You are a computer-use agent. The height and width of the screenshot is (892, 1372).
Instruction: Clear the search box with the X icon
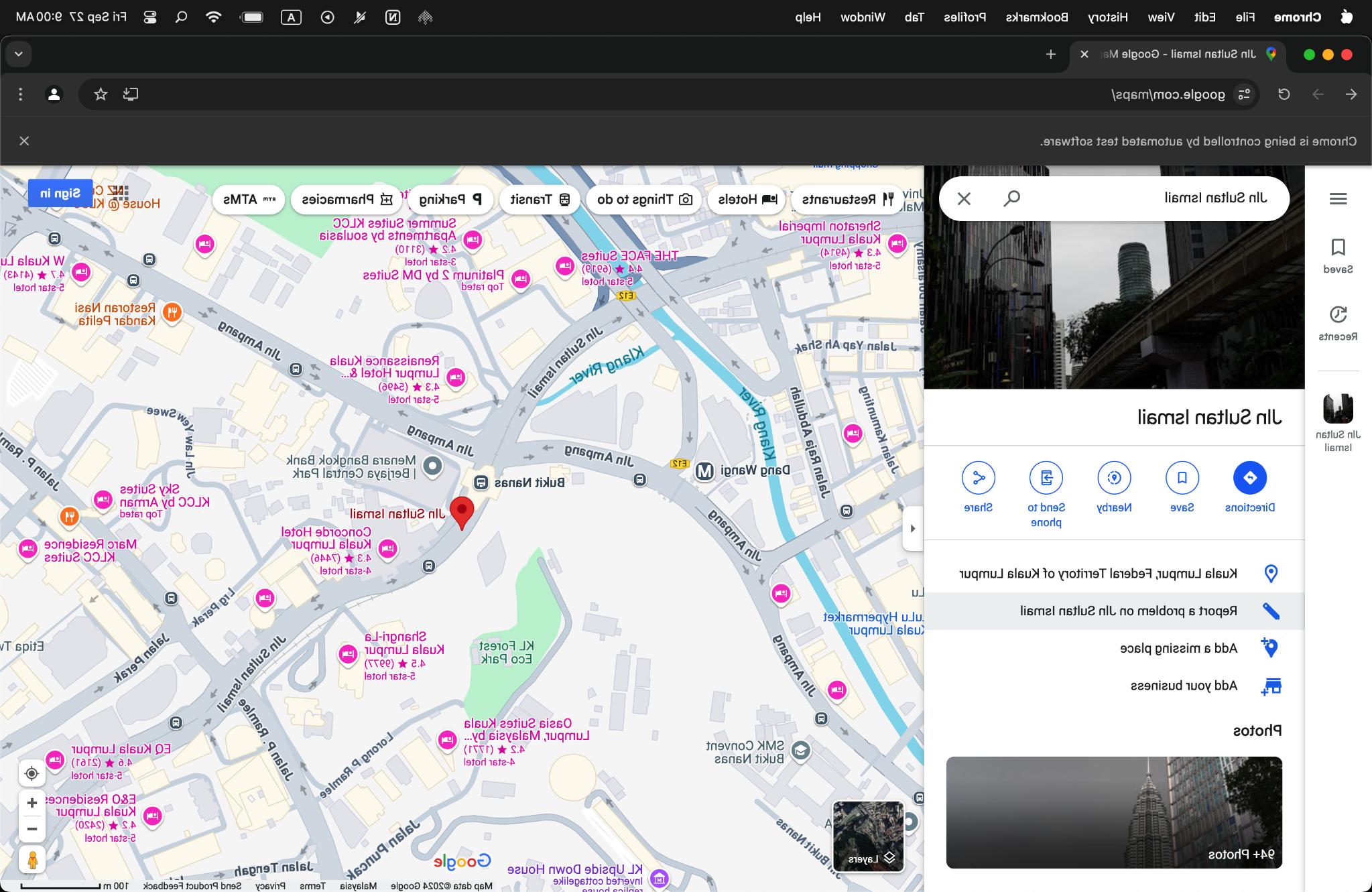[964, 198]
